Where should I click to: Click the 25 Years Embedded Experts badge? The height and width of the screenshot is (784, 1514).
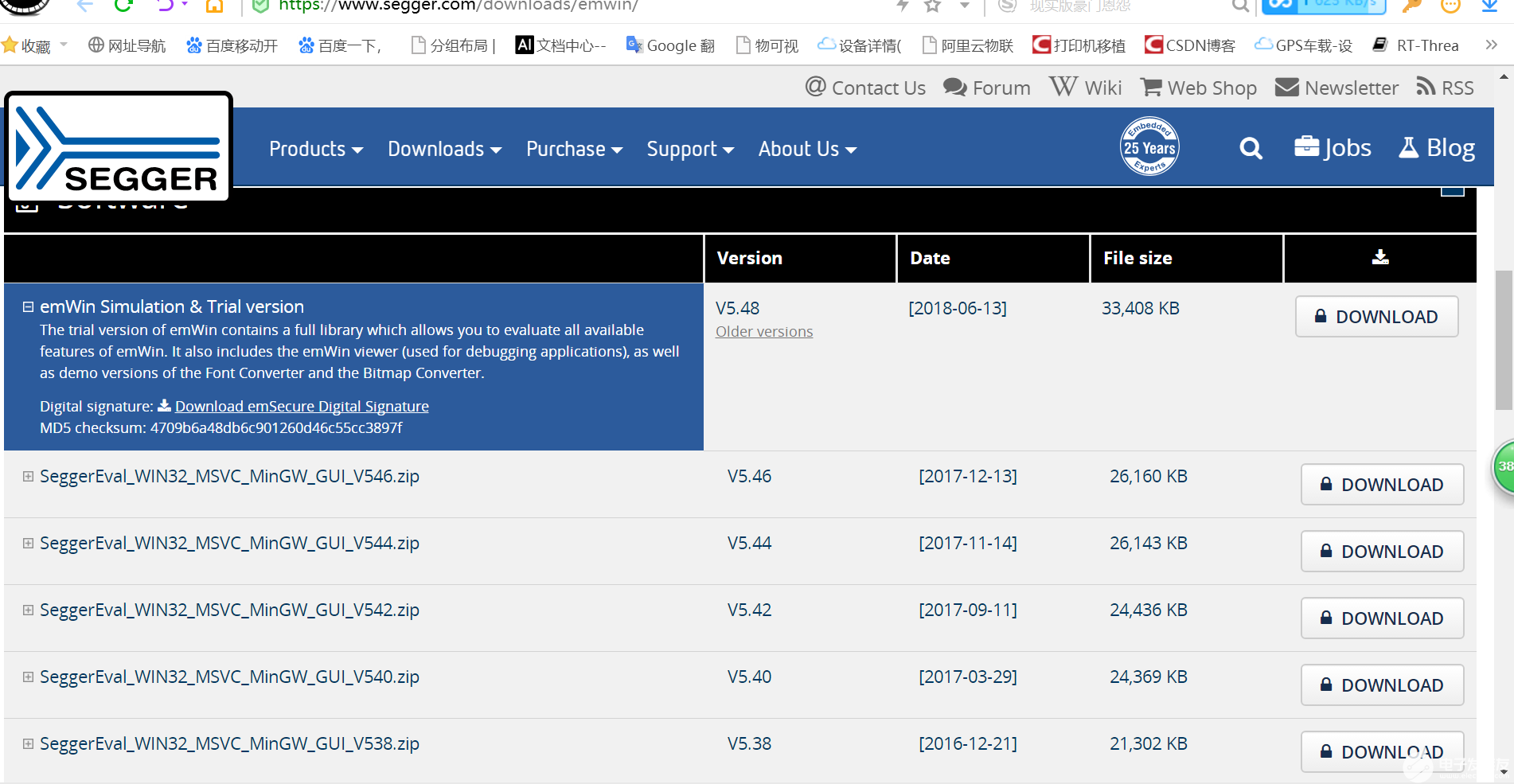[x=1149, y=147]
